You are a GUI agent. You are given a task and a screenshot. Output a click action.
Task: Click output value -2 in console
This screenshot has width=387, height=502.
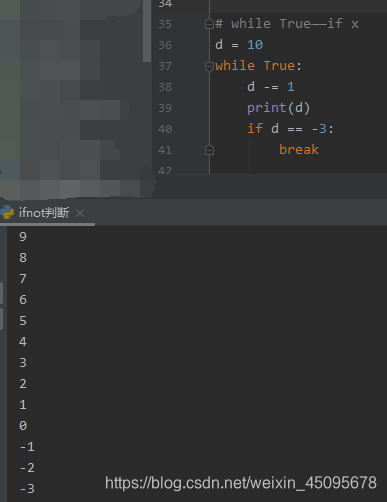[x=27, y=468]
